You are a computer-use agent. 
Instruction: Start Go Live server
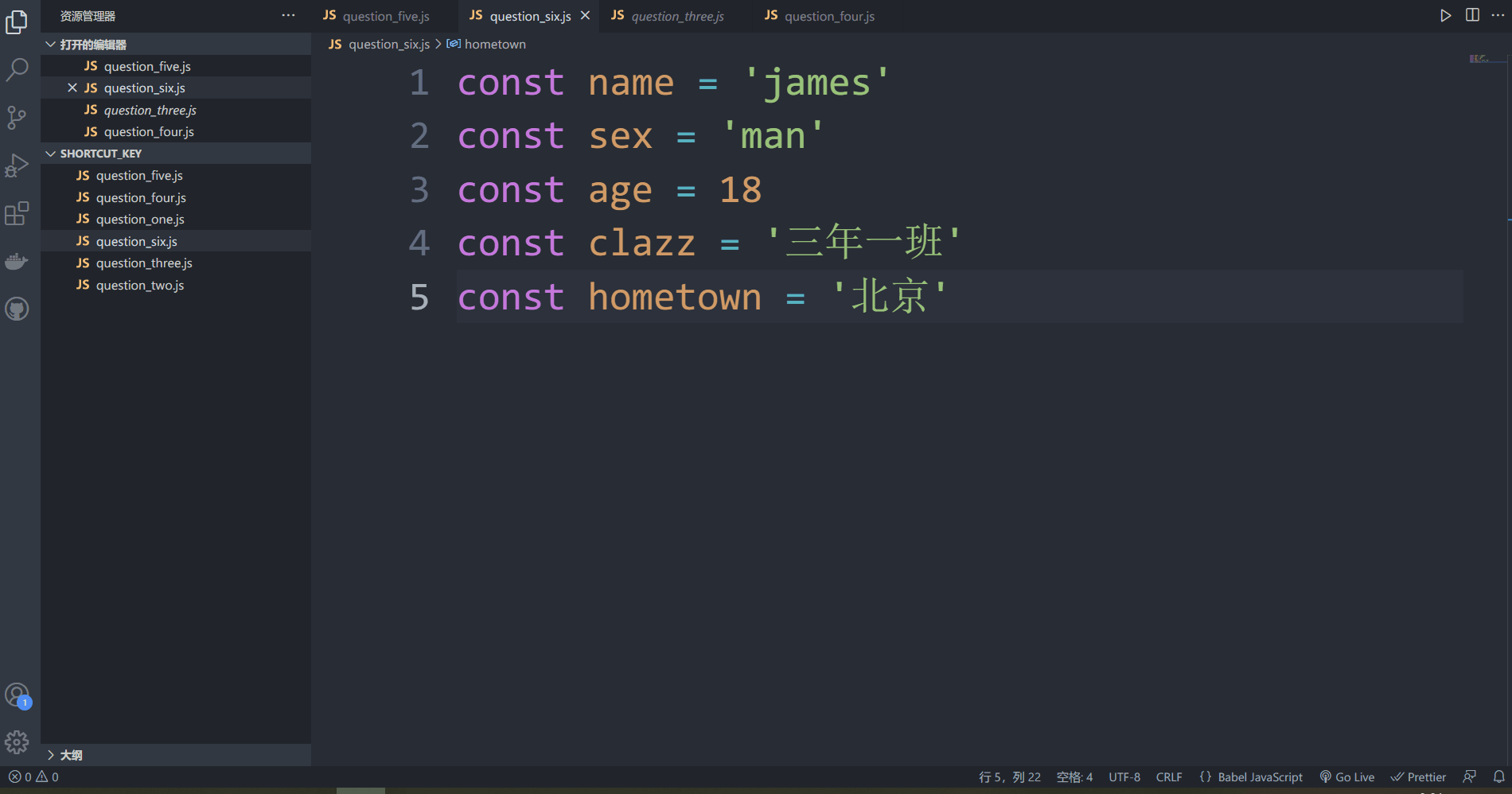(1347, 777)
